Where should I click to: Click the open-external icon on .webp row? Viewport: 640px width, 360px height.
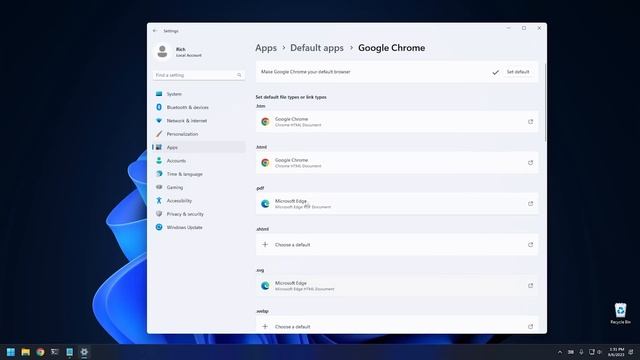click(x=530, y=327)
